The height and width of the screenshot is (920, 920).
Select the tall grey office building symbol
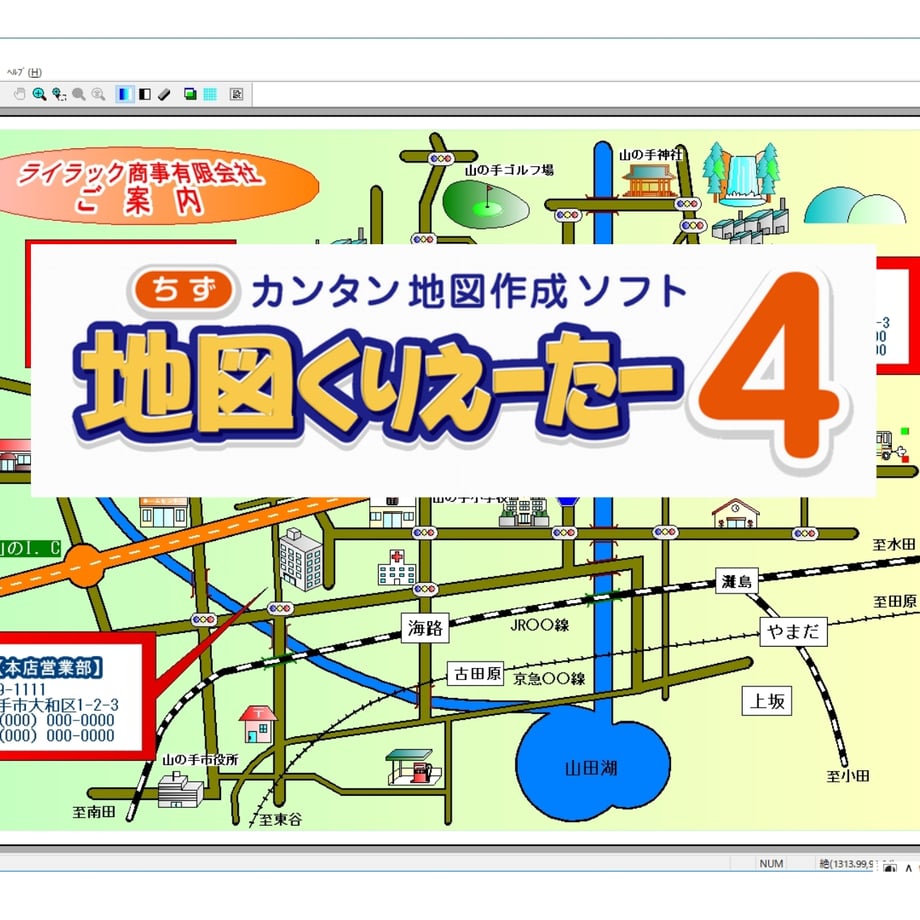(301, 560)
